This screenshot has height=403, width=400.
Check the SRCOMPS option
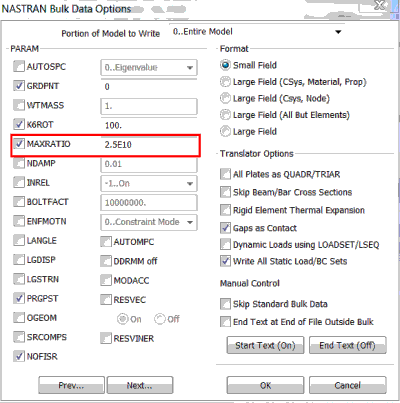coord(19,337)
